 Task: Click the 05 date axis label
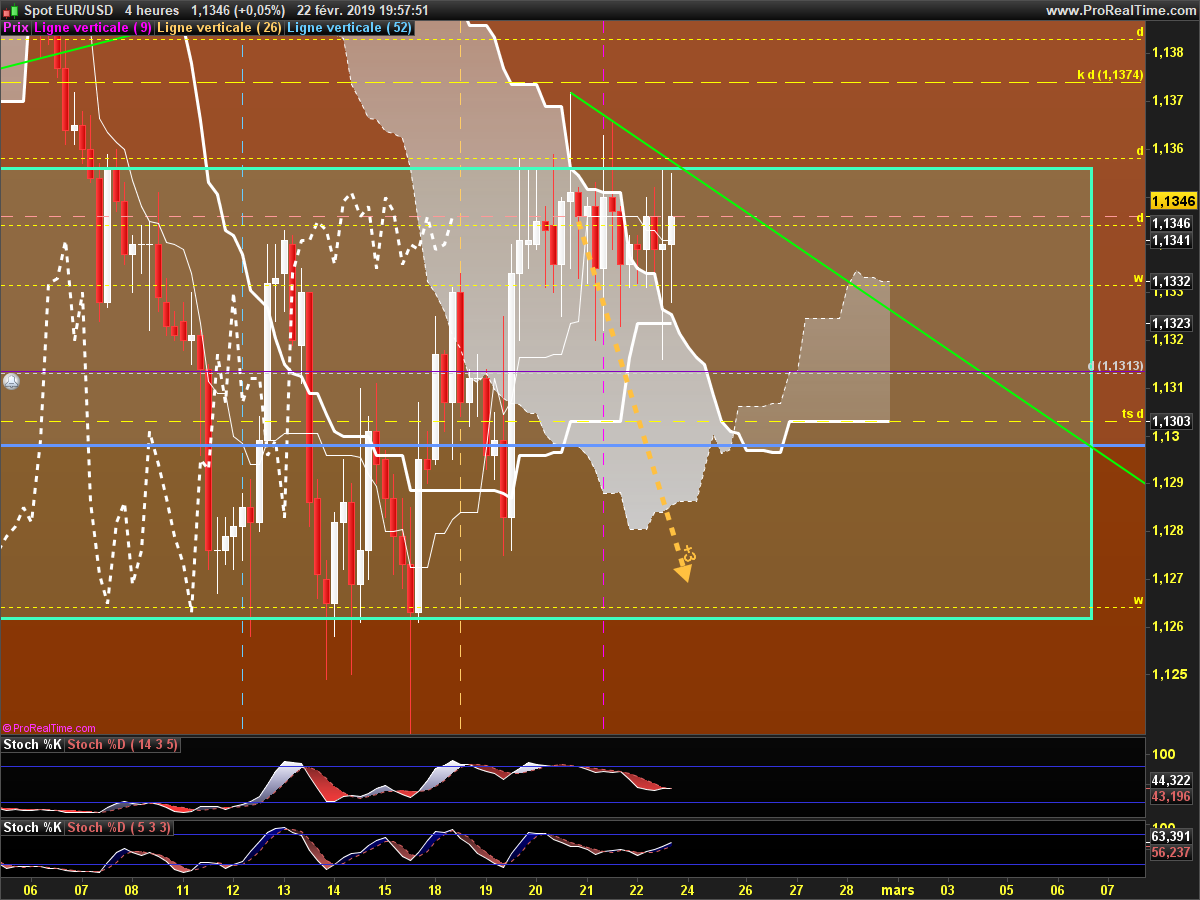click(1005, 889)
